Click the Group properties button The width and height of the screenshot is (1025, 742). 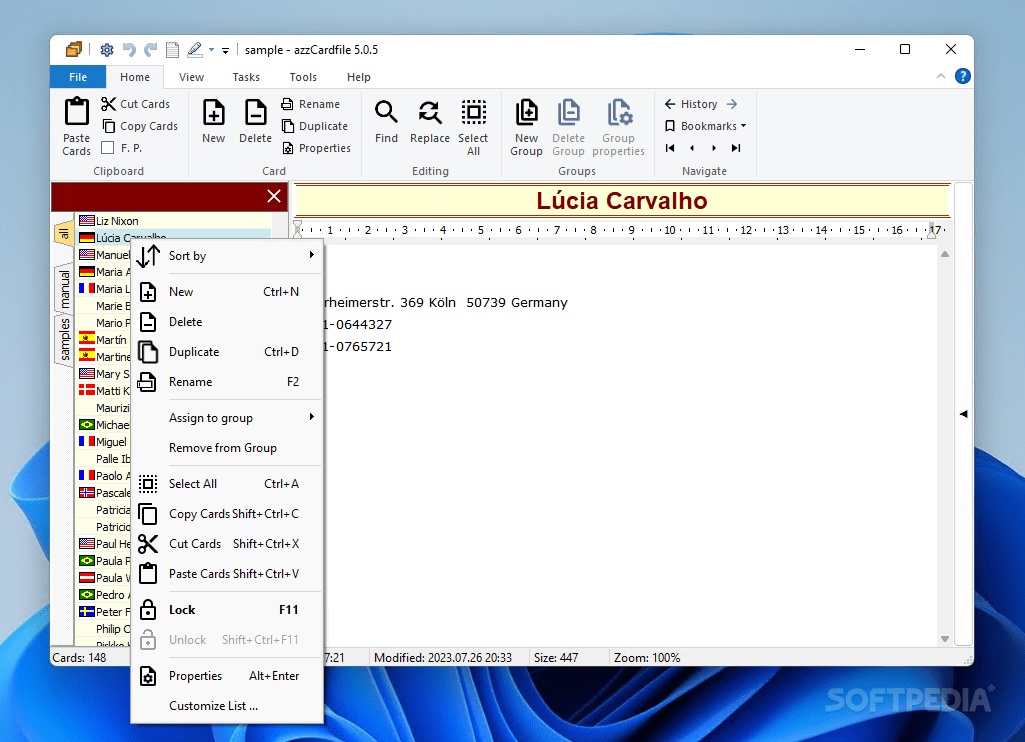pos(619,125)
